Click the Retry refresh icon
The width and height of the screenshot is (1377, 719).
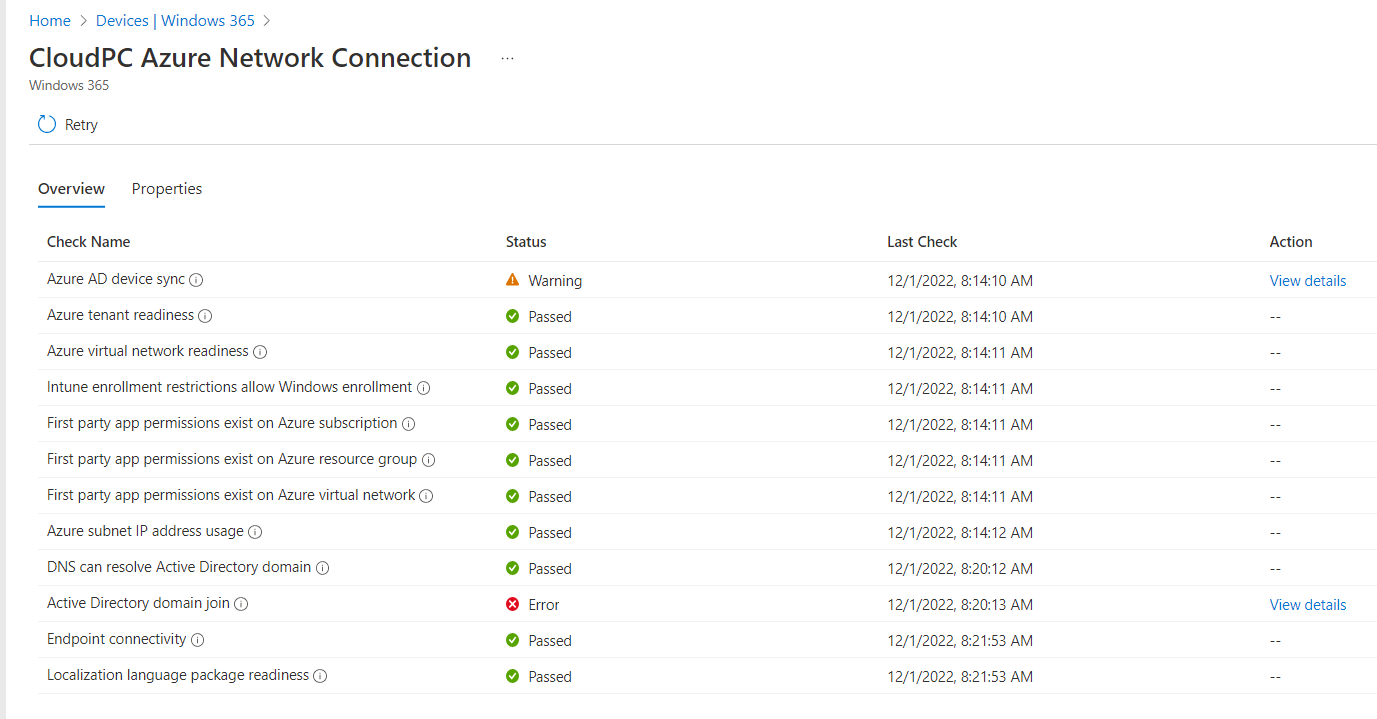(45, 124)
